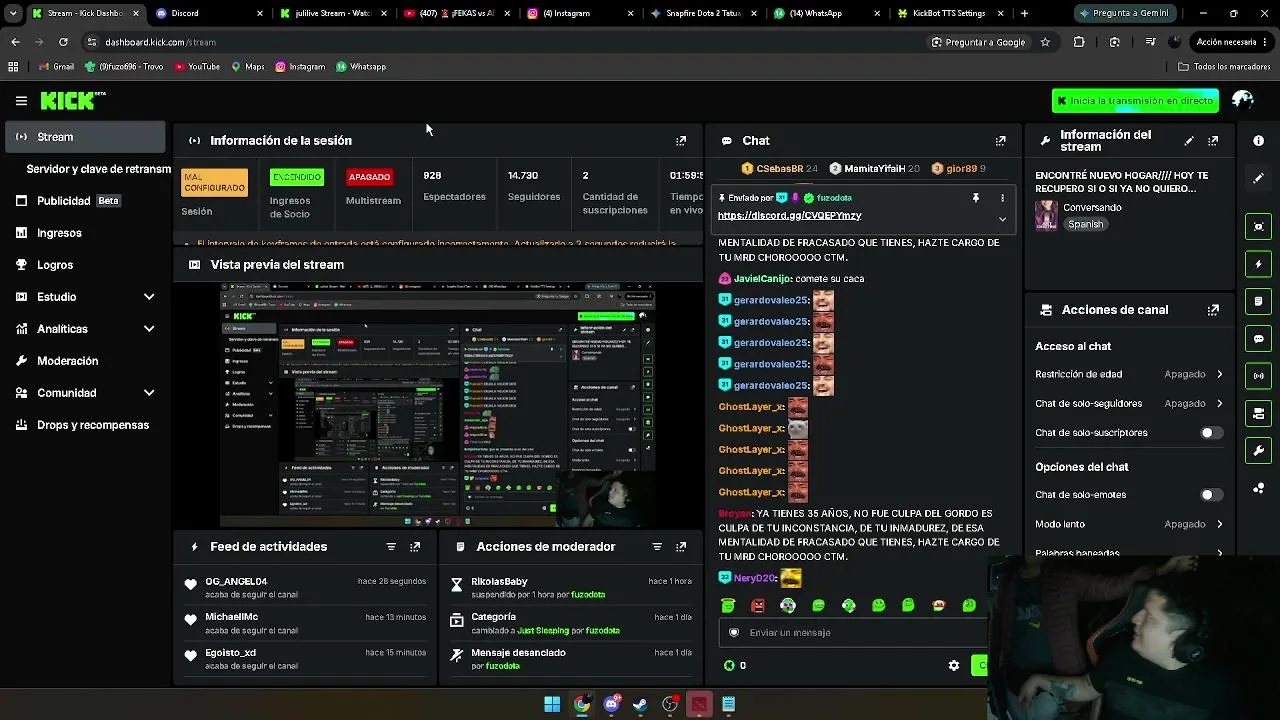
Task: Open Drops y recompensas in the sidebar
Action: coord(85,425)
